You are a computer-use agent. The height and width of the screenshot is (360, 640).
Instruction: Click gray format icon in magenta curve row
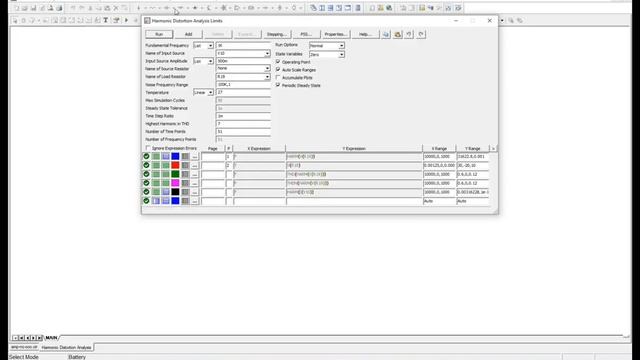(x=185, y=183)
